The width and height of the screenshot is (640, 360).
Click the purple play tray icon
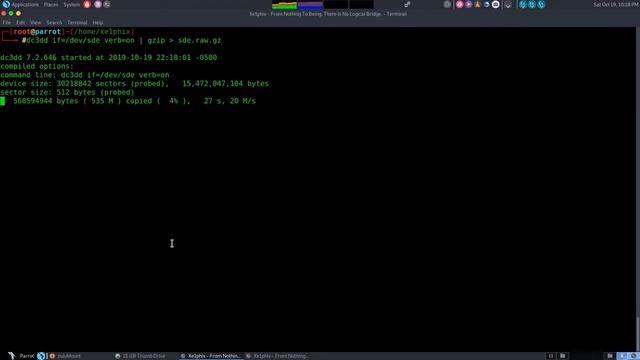click(469, 4)
